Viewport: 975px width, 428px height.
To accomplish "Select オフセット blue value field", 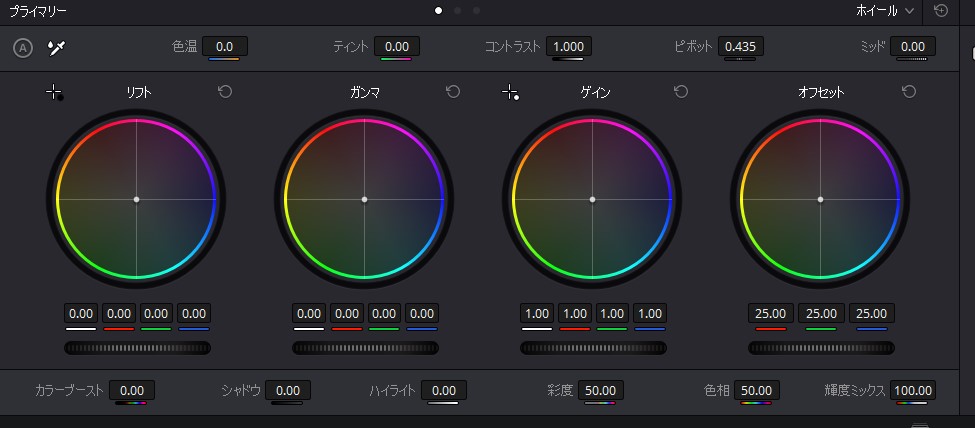I will 872,314.
